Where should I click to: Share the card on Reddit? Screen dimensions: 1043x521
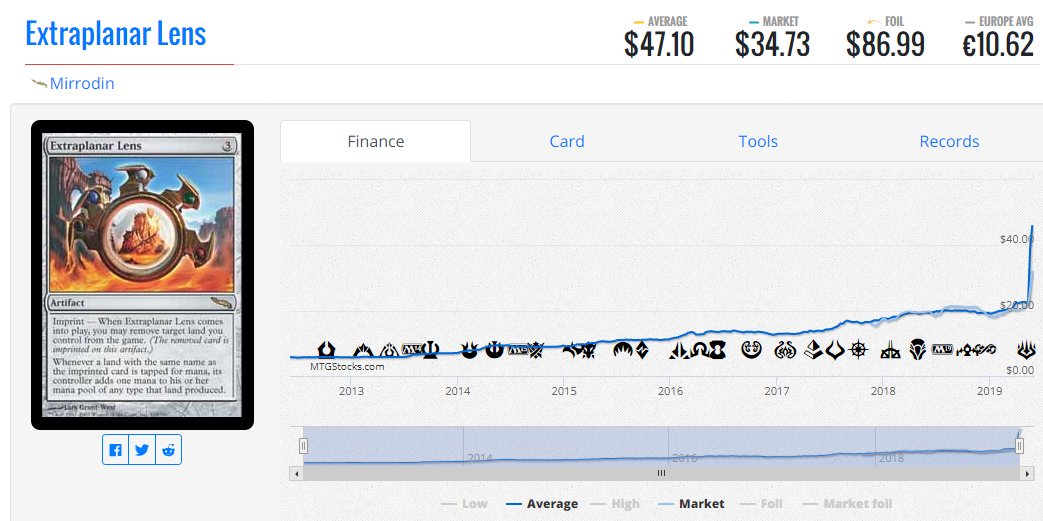coord(168,450)
